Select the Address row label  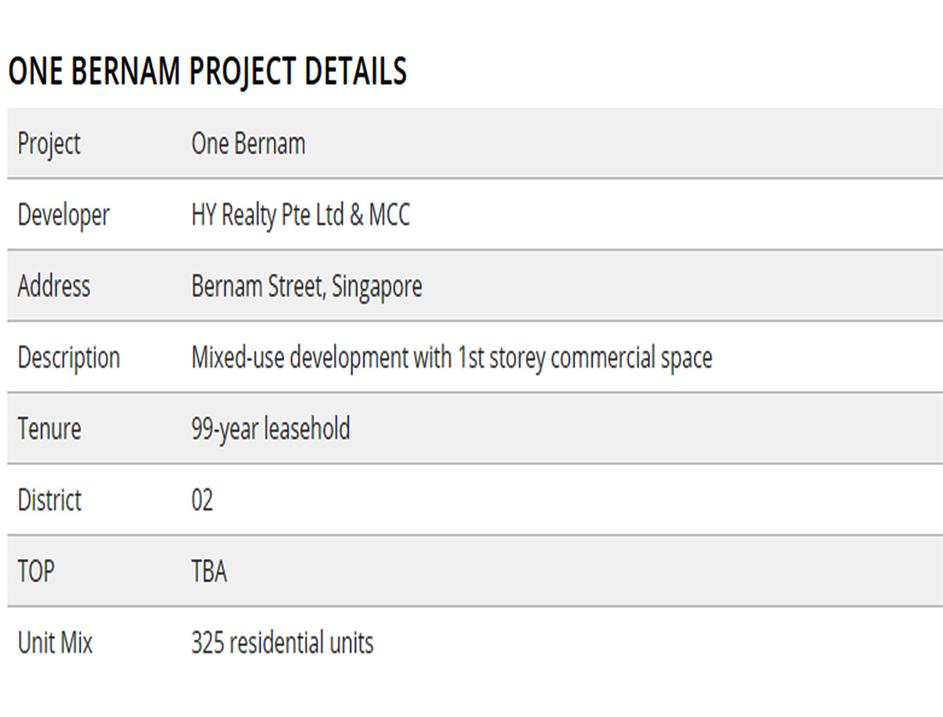[x=53, y=286]
